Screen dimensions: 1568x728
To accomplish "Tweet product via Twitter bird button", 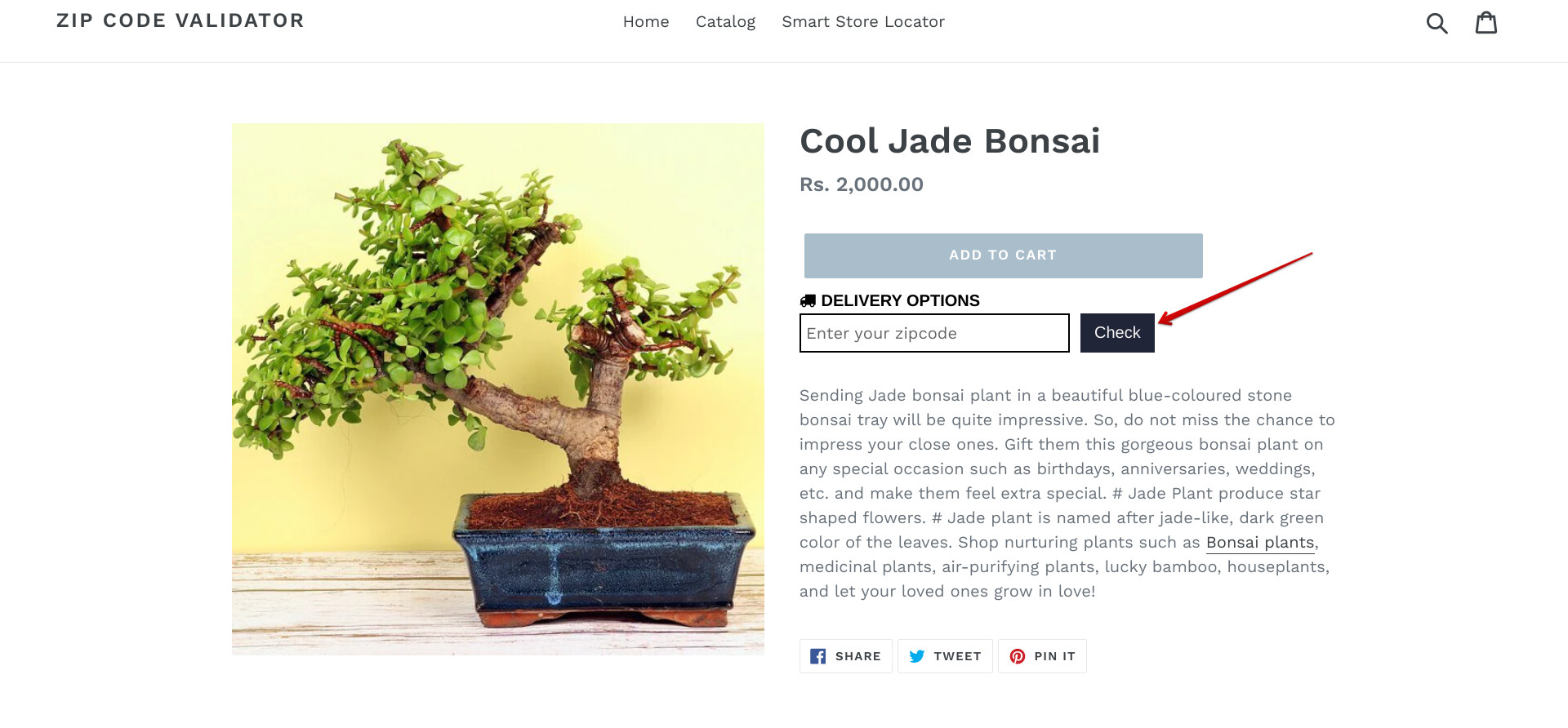I will (x=945, y=656).
